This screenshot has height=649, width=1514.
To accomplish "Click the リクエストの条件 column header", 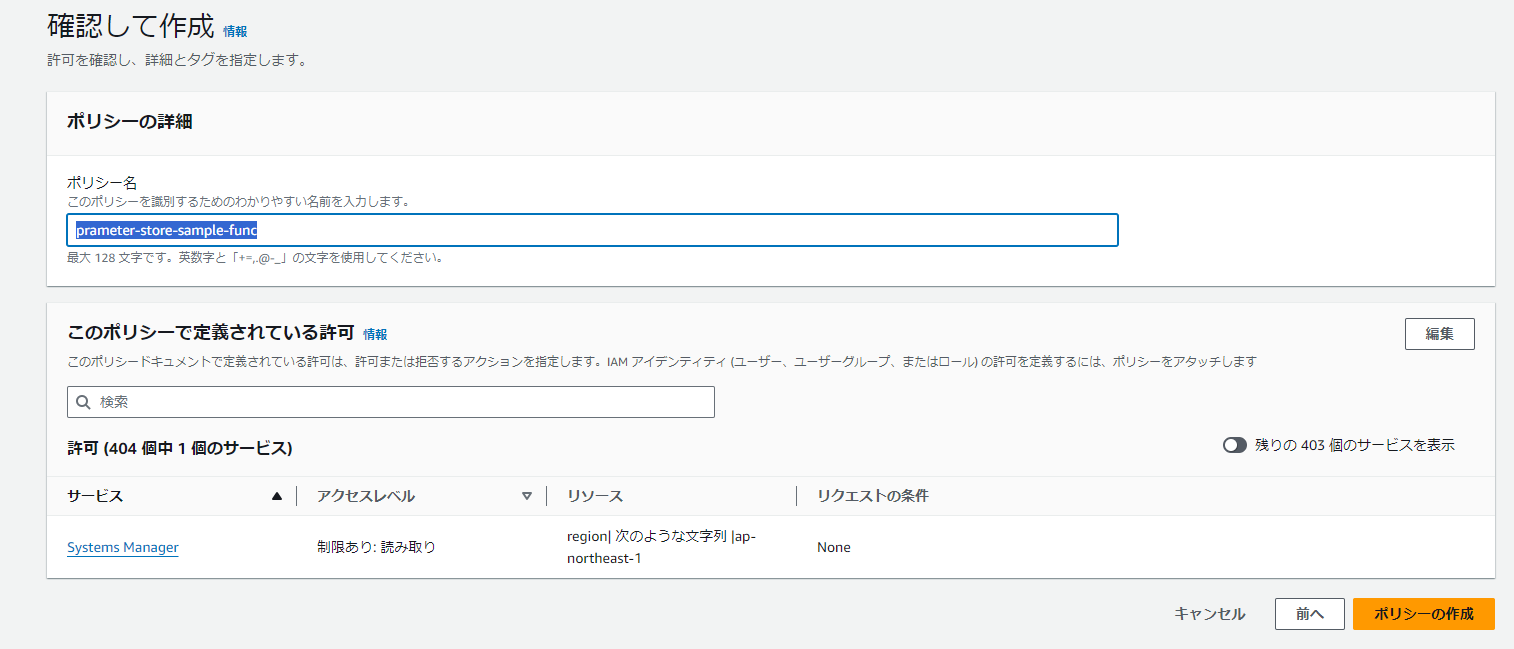I will click(872, 496).
